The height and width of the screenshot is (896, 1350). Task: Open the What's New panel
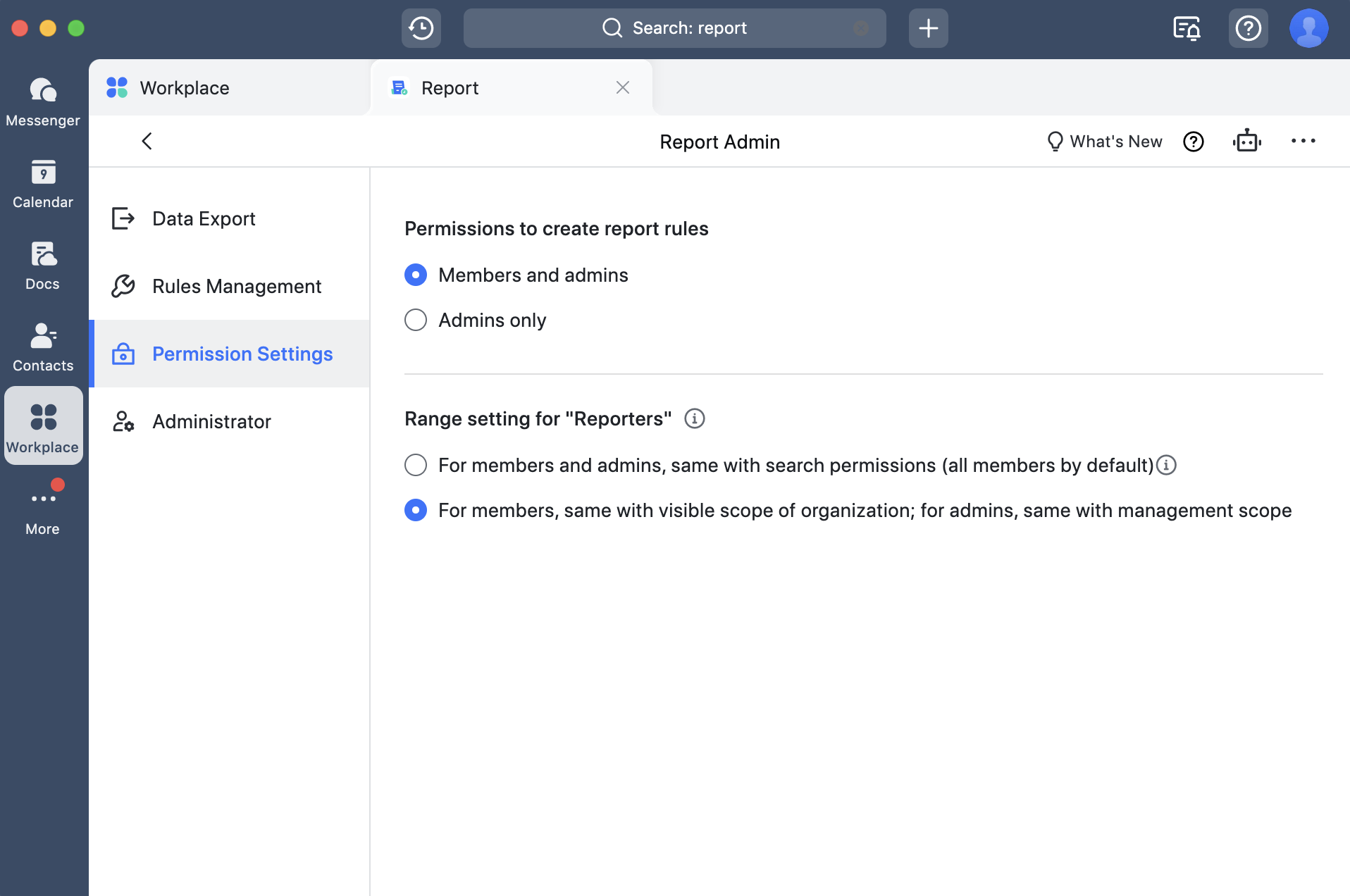coord(1103,141)
